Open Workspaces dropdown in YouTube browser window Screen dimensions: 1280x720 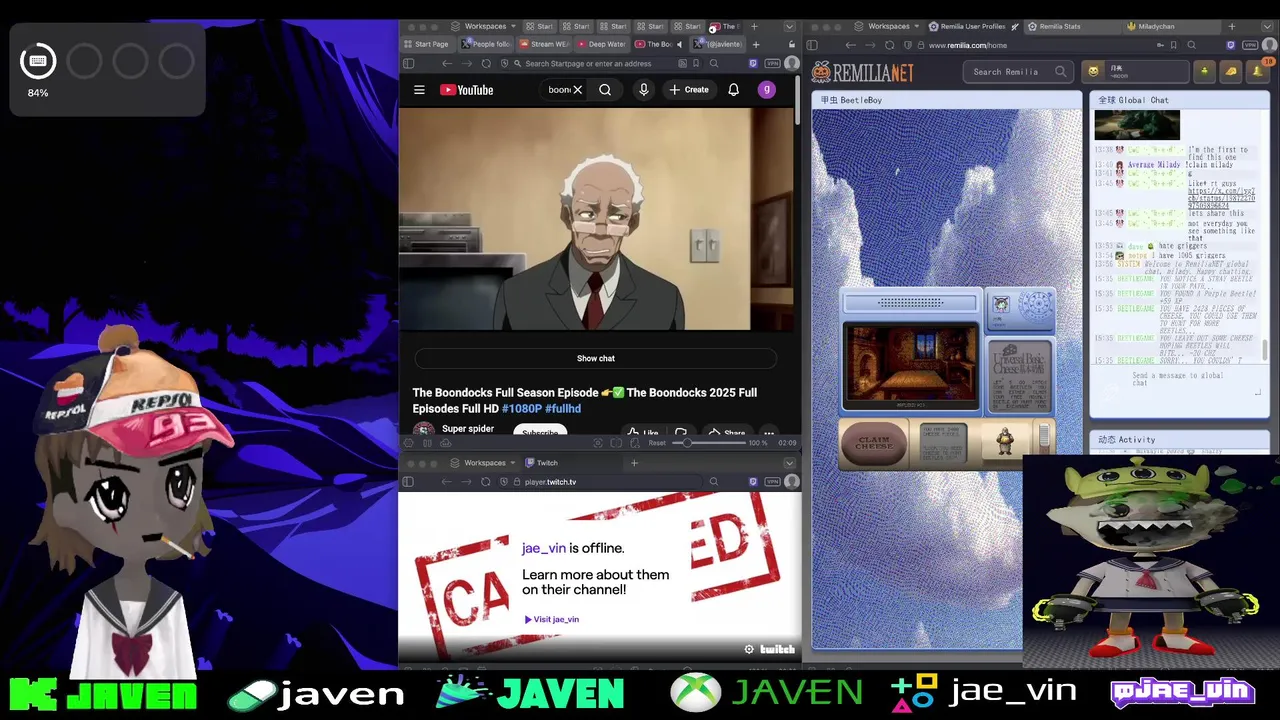point(482,26)
